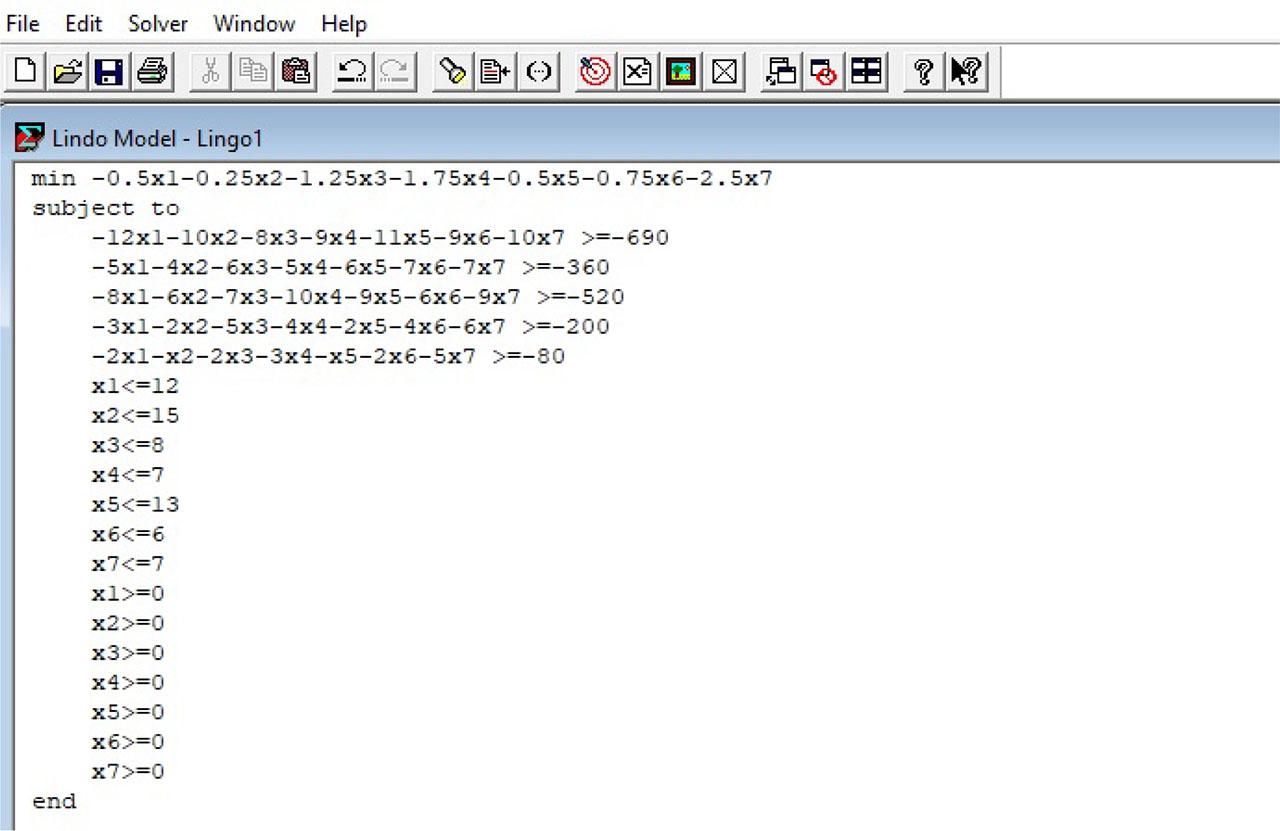Run the Solve bullseye target icon
This screenshot has width=1280, height=831.
coord(596,72)
